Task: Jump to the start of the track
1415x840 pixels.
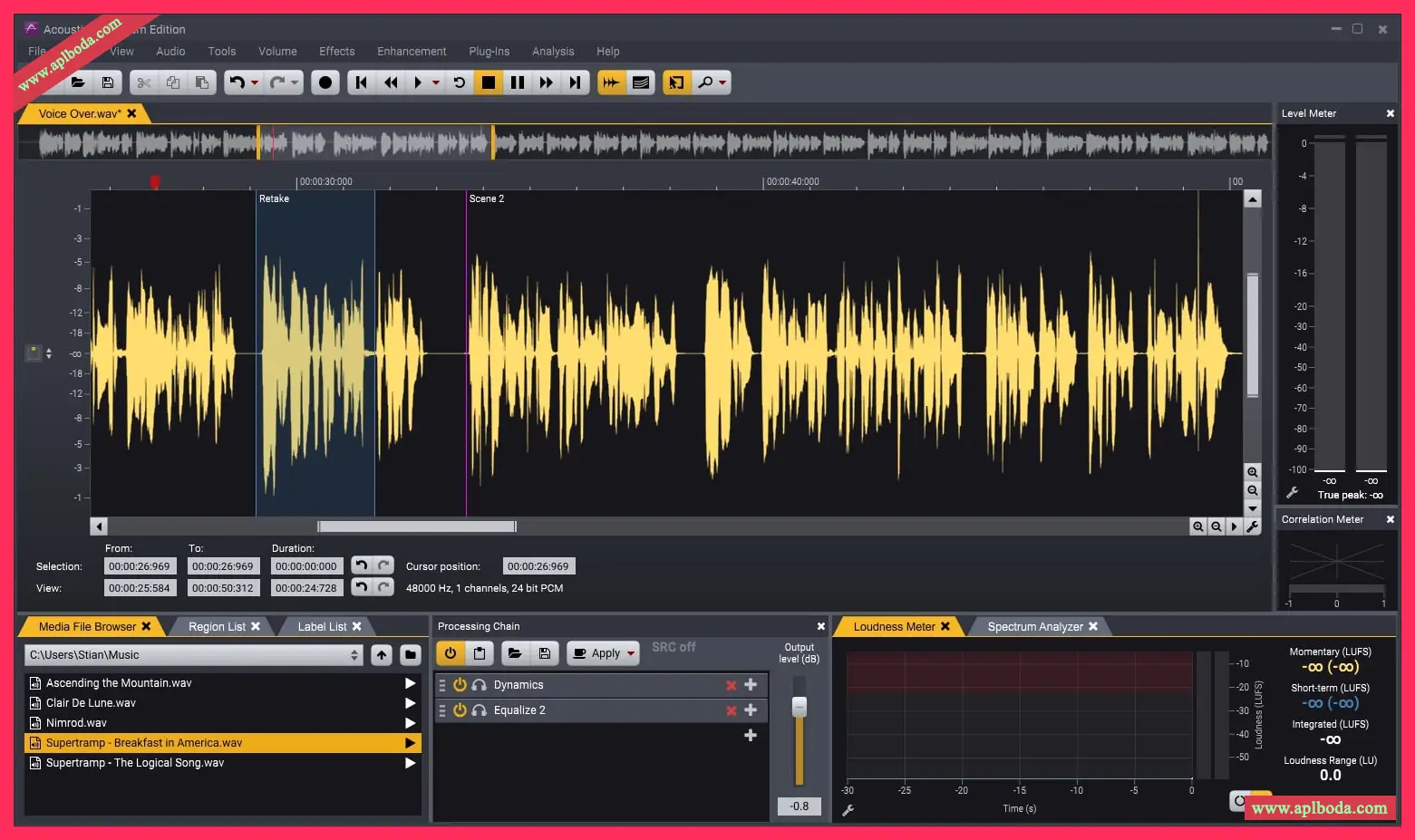Action: pos(362,82)
